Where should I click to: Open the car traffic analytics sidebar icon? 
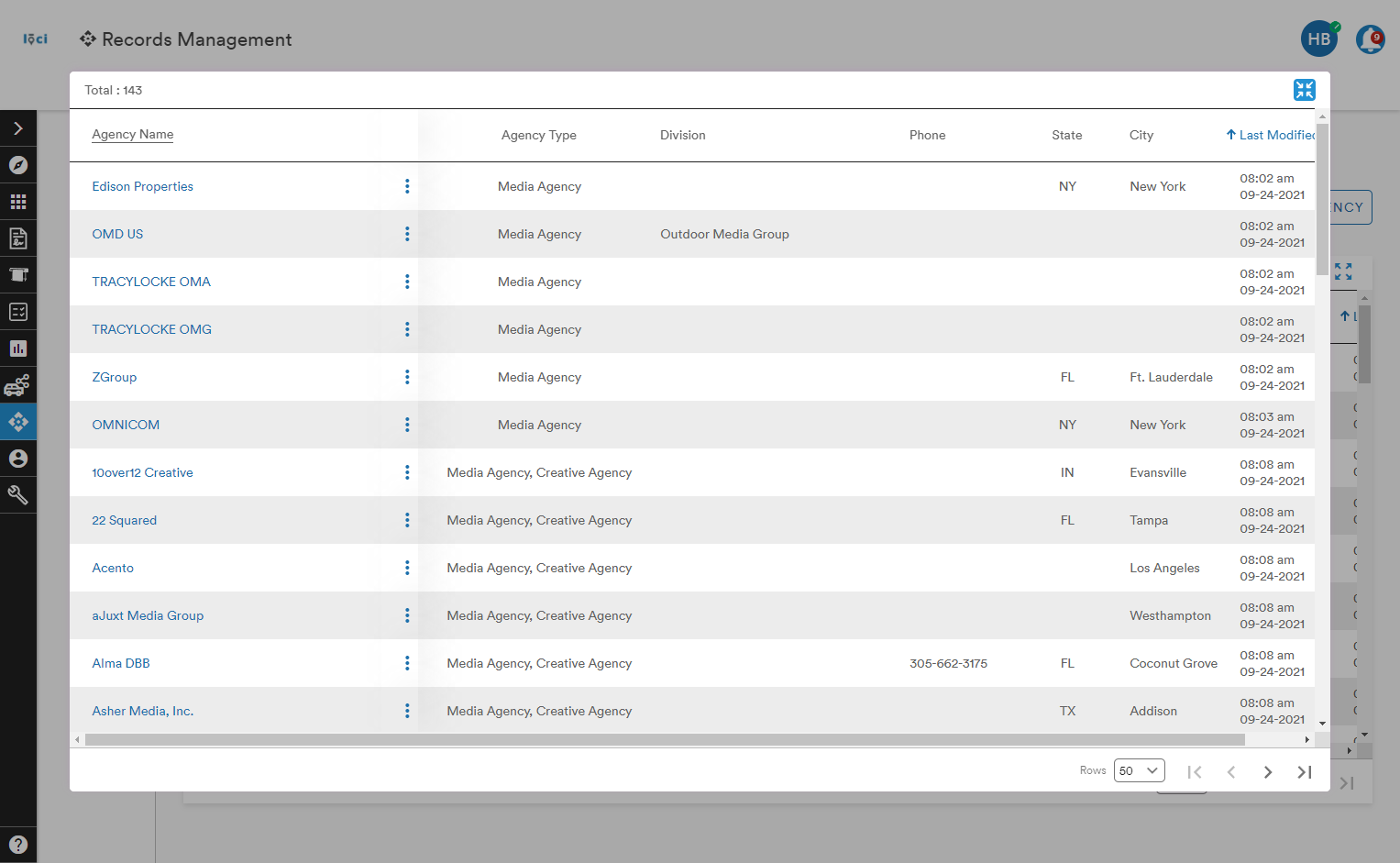(18, 385)
